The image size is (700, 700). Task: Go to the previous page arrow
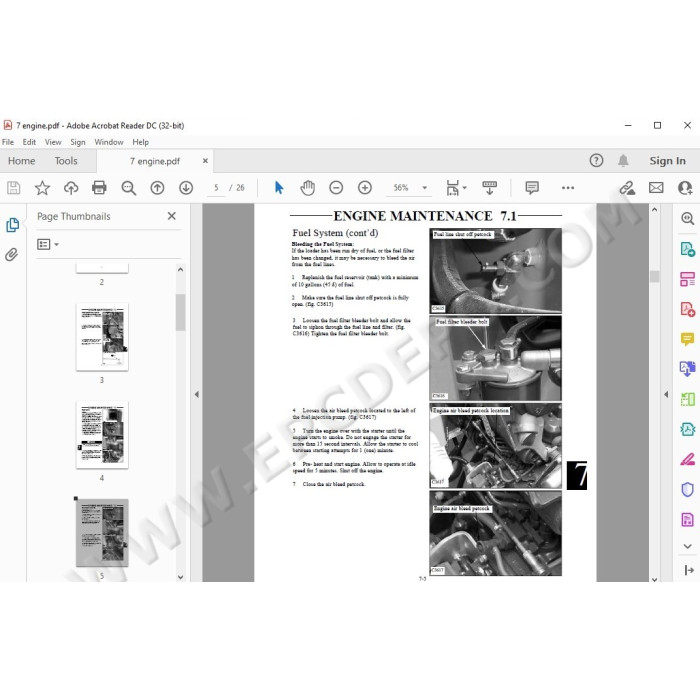(x=157, y=188)
